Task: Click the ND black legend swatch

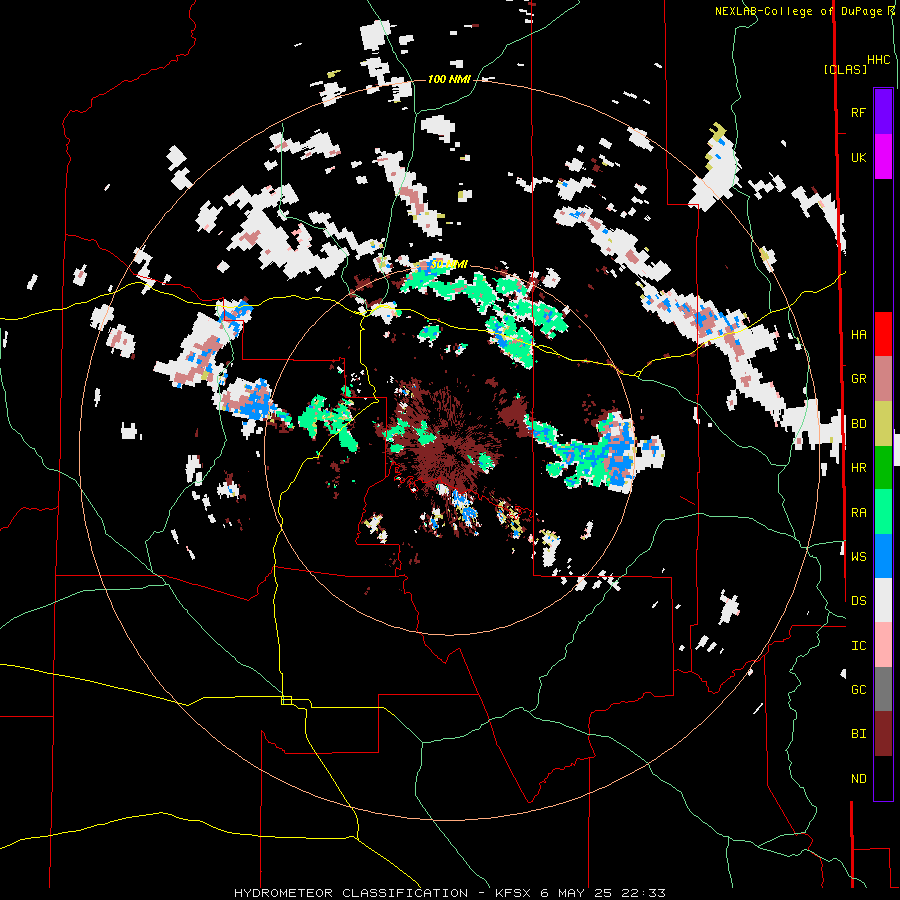Action: coord(883,778)
